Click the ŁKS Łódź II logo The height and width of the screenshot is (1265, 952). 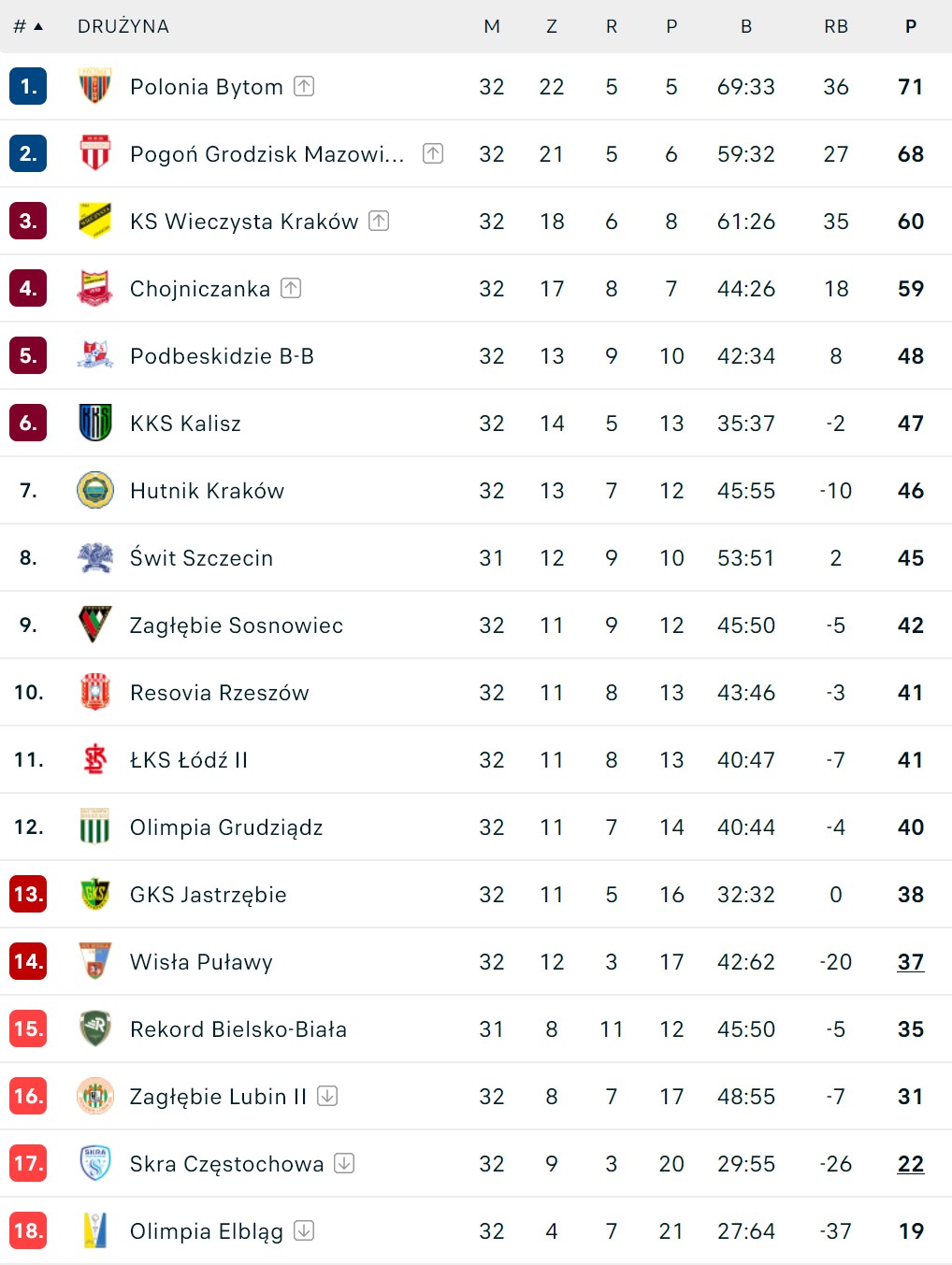(94, 759)
